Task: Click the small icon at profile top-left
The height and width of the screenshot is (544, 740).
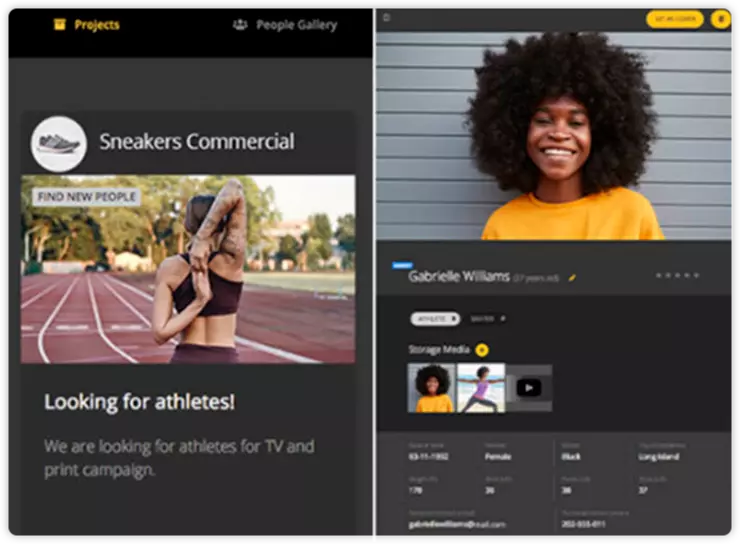Action: [386, 17]
